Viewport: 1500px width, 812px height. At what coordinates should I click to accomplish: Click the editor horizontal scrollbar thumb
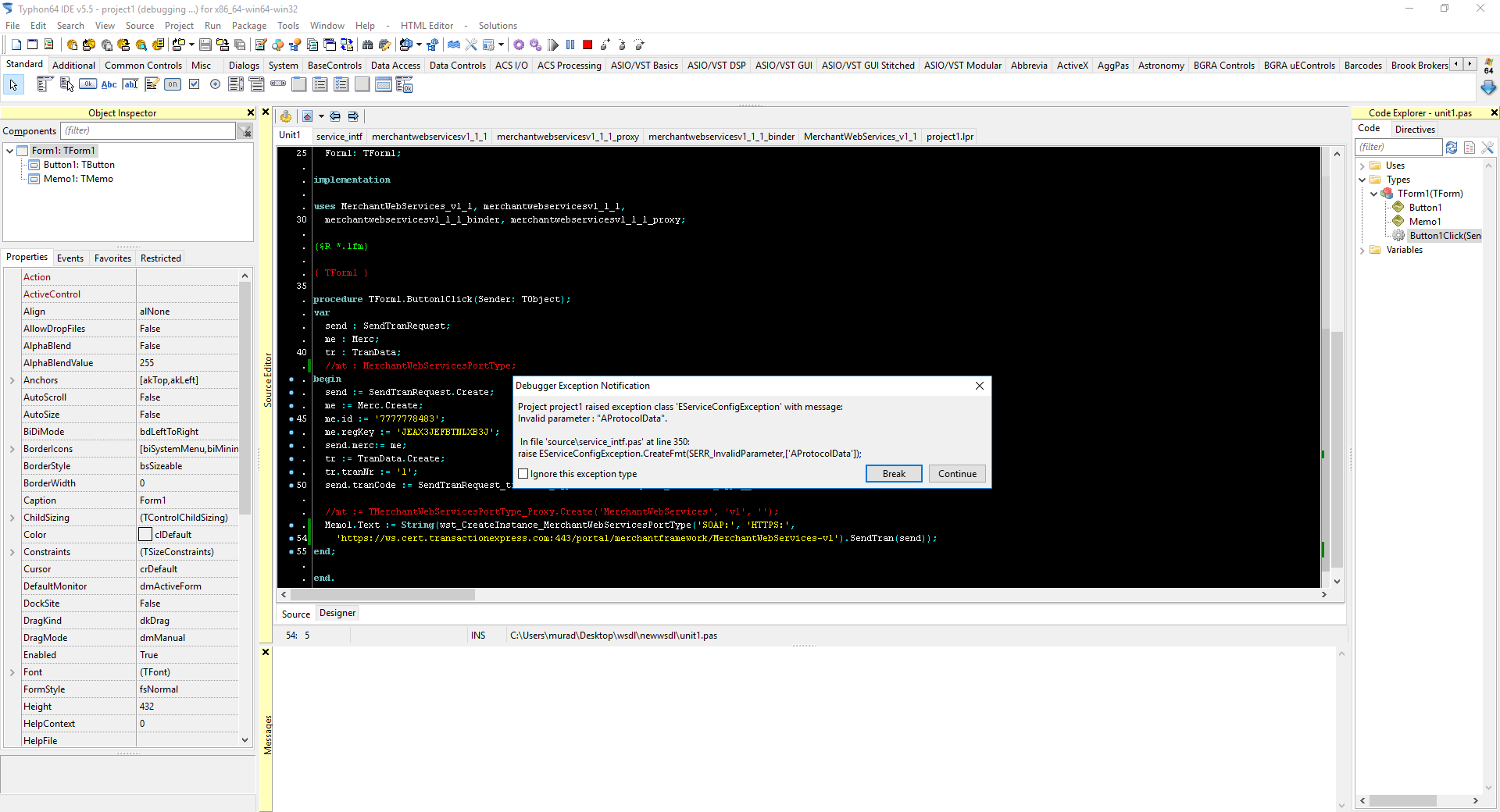383,595
